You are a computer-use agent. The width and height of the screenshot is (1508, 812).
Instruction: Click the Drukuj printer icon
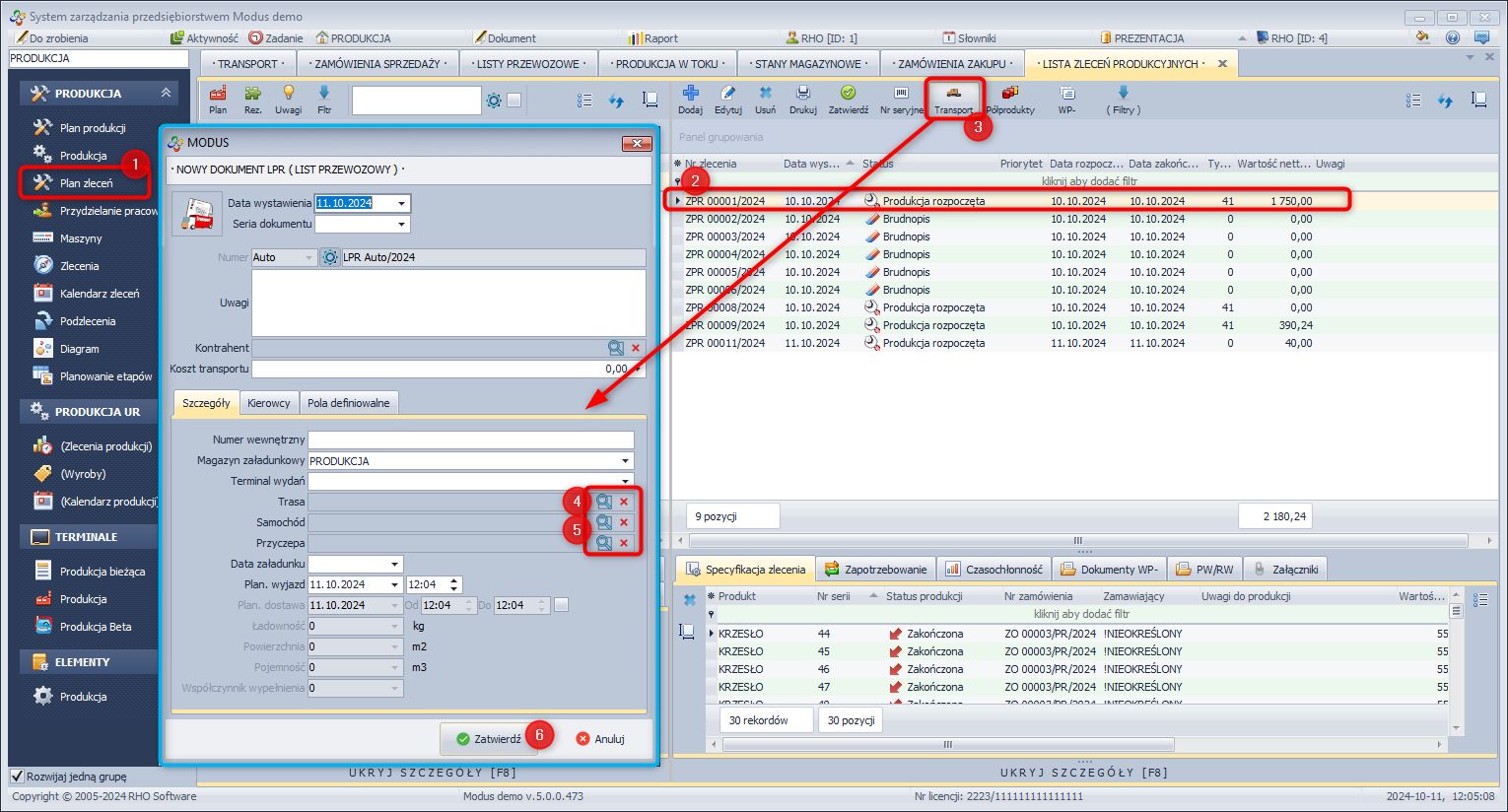(x=803, y=94)
